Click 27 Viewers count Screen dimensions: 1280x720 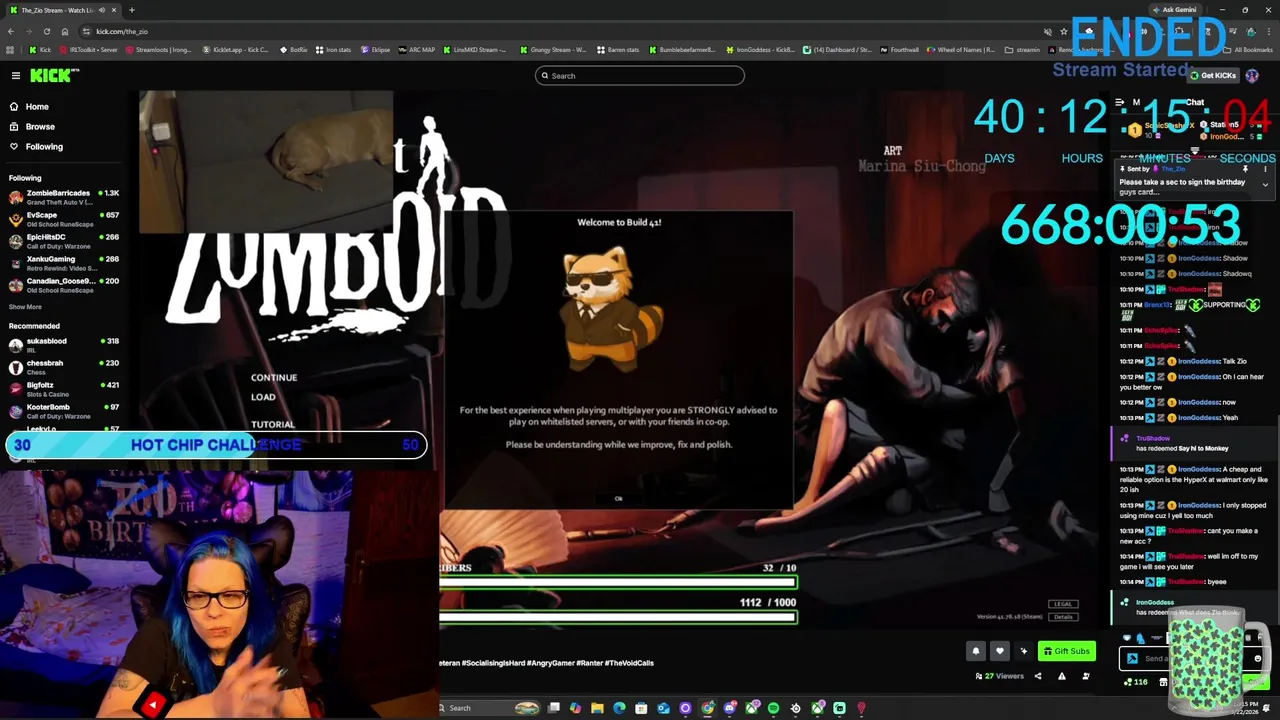1000,676
